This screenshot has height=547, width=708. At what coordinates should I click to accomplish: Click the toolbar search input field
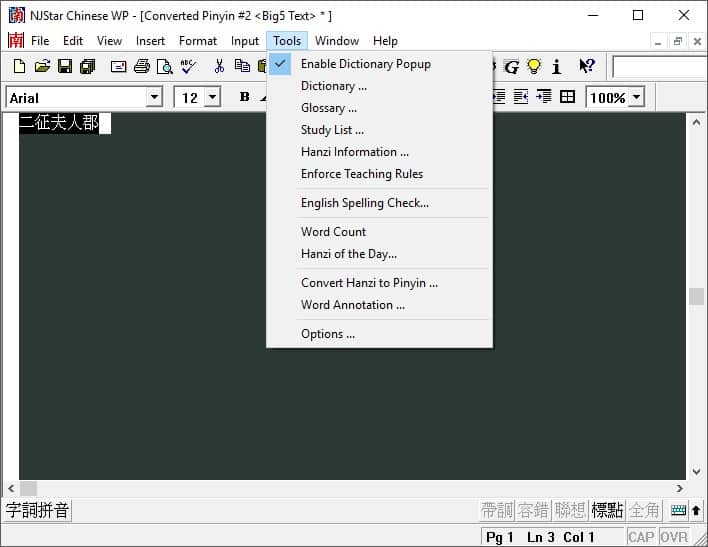(660, 67)
